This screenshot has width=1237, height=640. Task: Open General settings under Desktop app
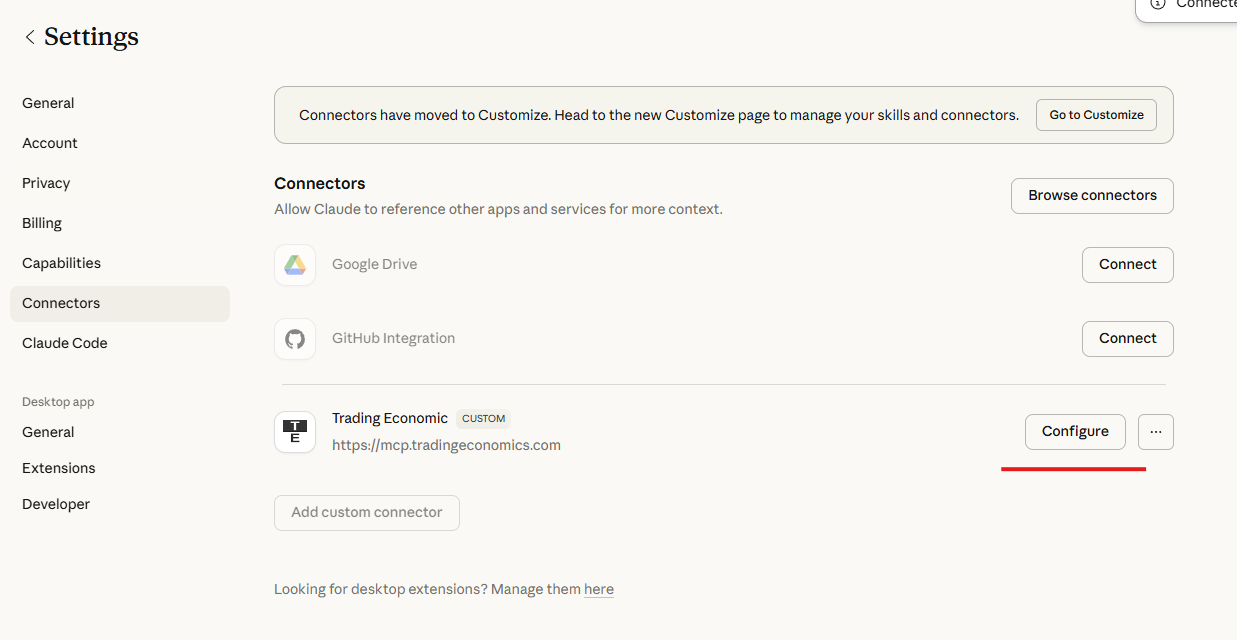pos(48,432)
